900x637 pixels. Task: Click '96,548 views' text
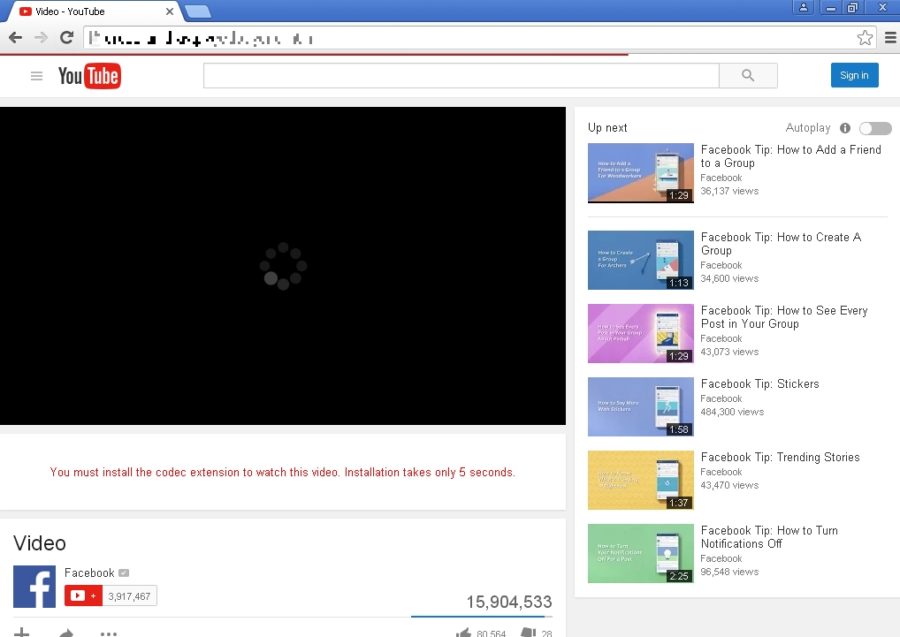click(730, 572)
